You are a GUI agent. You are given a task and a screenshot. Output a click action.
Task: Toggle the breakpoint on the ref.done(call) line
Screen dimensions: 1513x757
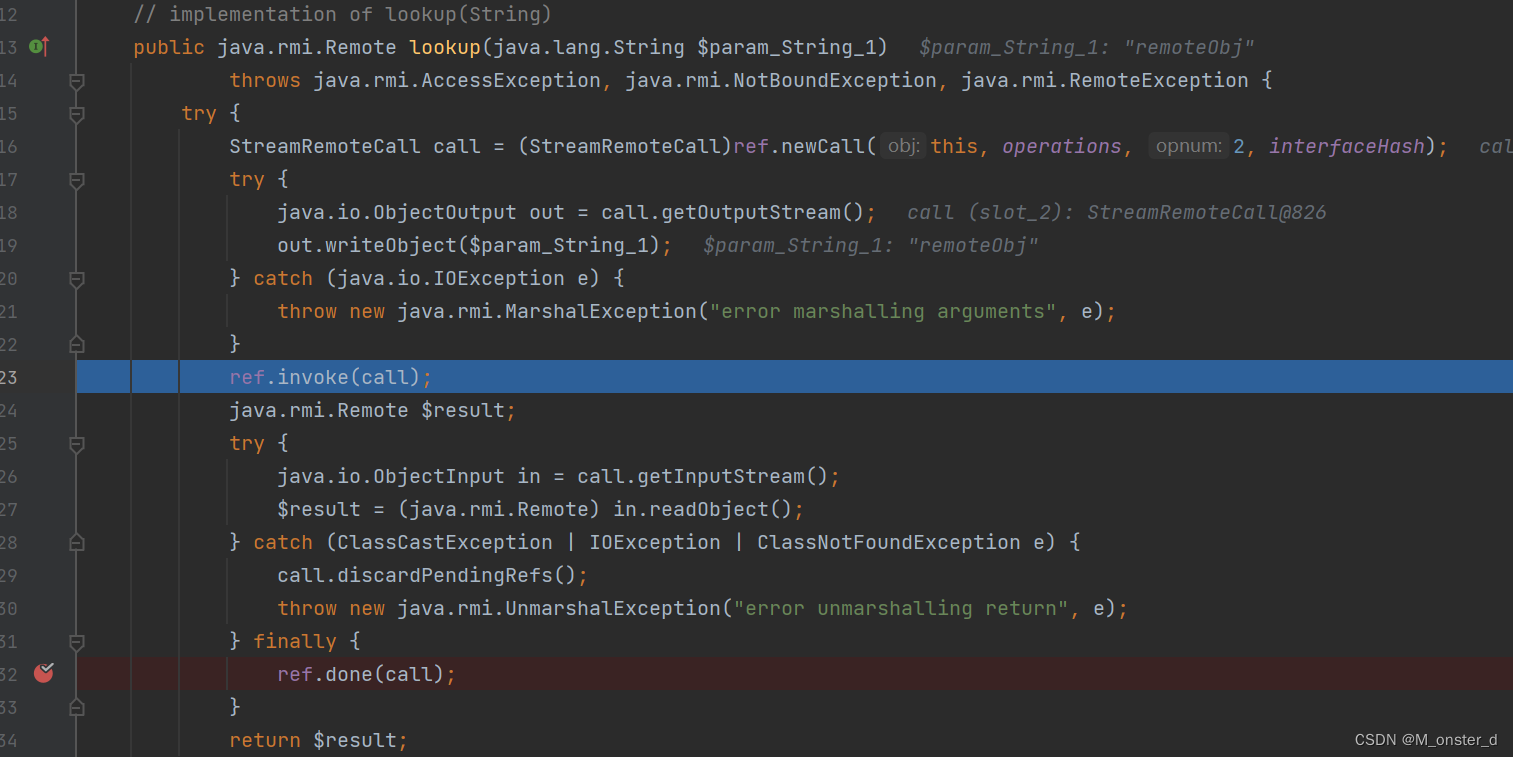tap(43, 673)
